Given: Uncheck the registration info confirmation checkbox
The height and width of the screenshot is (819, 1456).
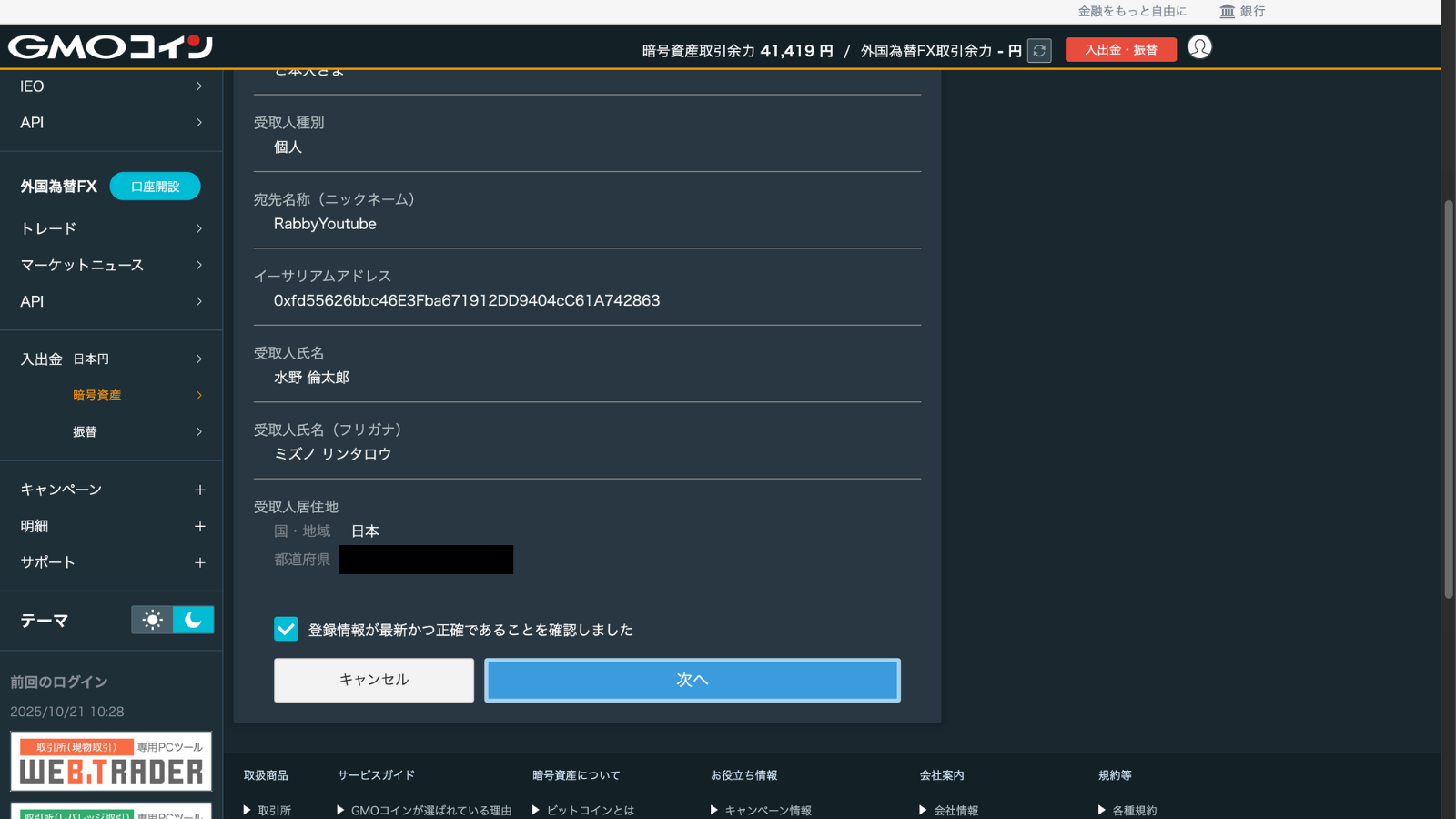Looking at the screenshot, I should click(286, 630).
